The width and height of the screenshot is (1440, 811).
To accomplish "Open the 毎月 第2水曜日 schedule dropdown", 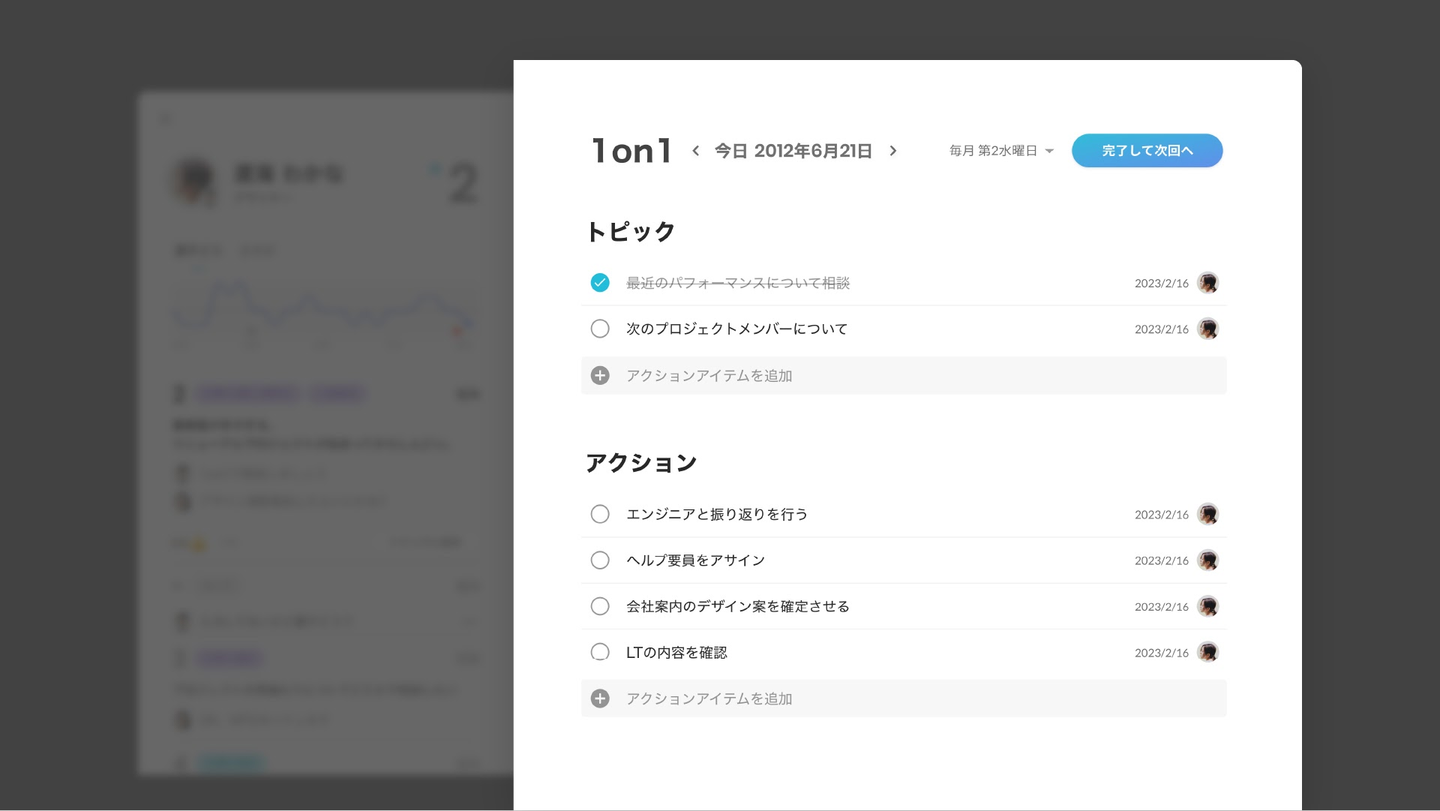I will (1001, 151).
